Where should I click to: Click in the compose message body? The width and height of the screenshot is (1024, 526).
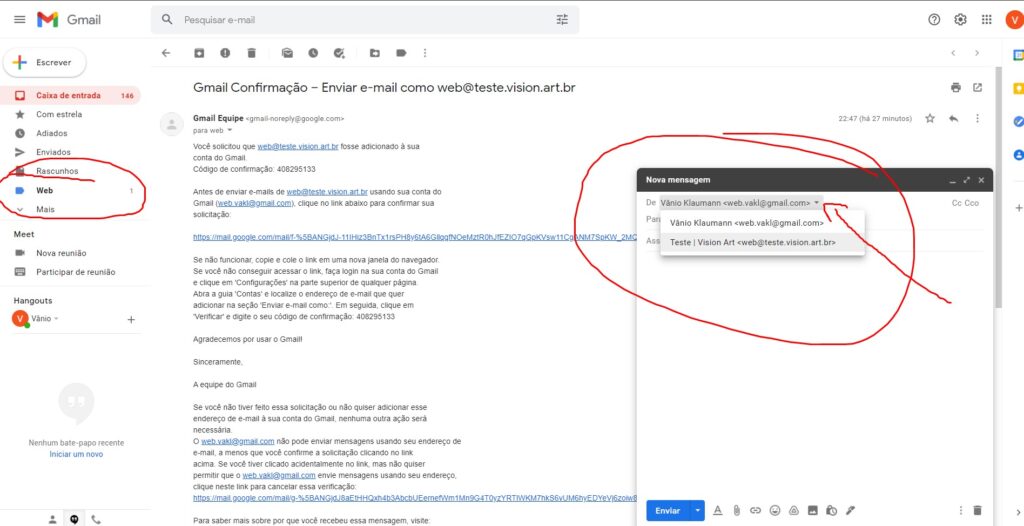814,372
